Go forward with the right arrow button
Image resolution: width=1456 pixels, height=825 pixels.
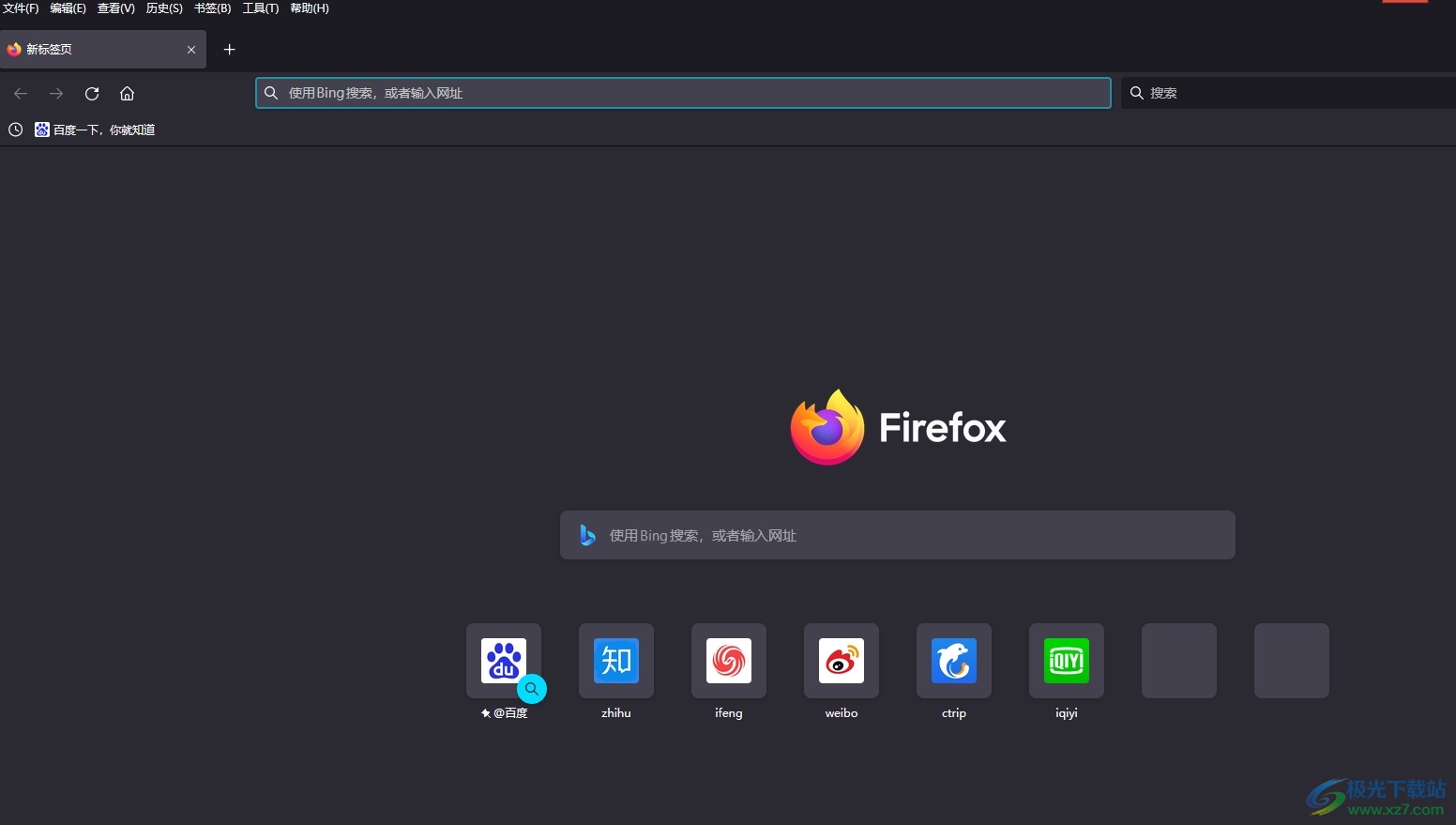pyautogui.click(x=56, y=93)
